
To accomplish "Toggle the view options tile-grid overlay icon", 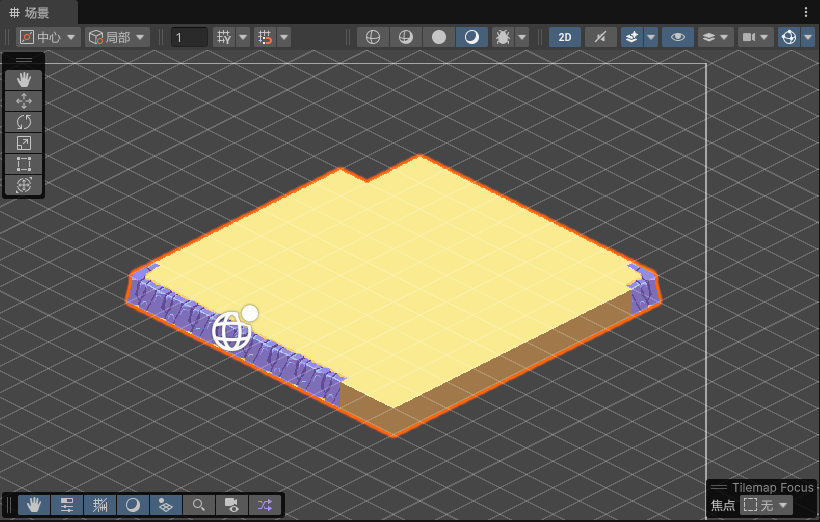I will point(166,505).
